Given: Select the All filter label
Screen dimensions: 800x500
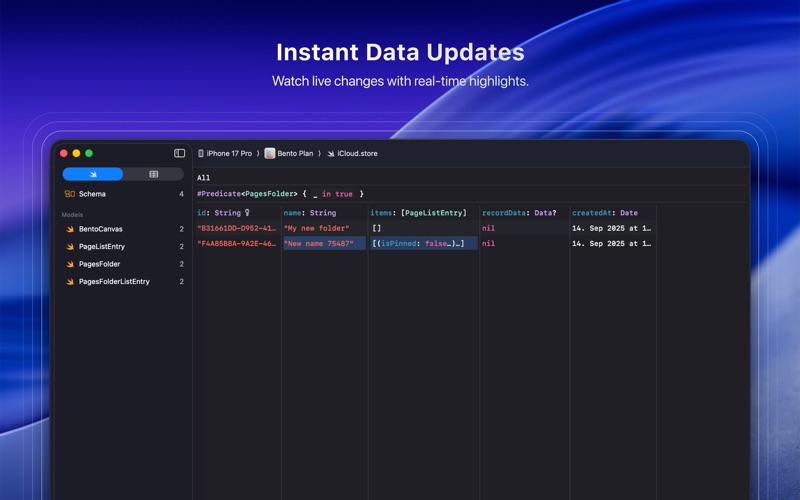Looking at the screenshot, I should (x=204, y=178).
